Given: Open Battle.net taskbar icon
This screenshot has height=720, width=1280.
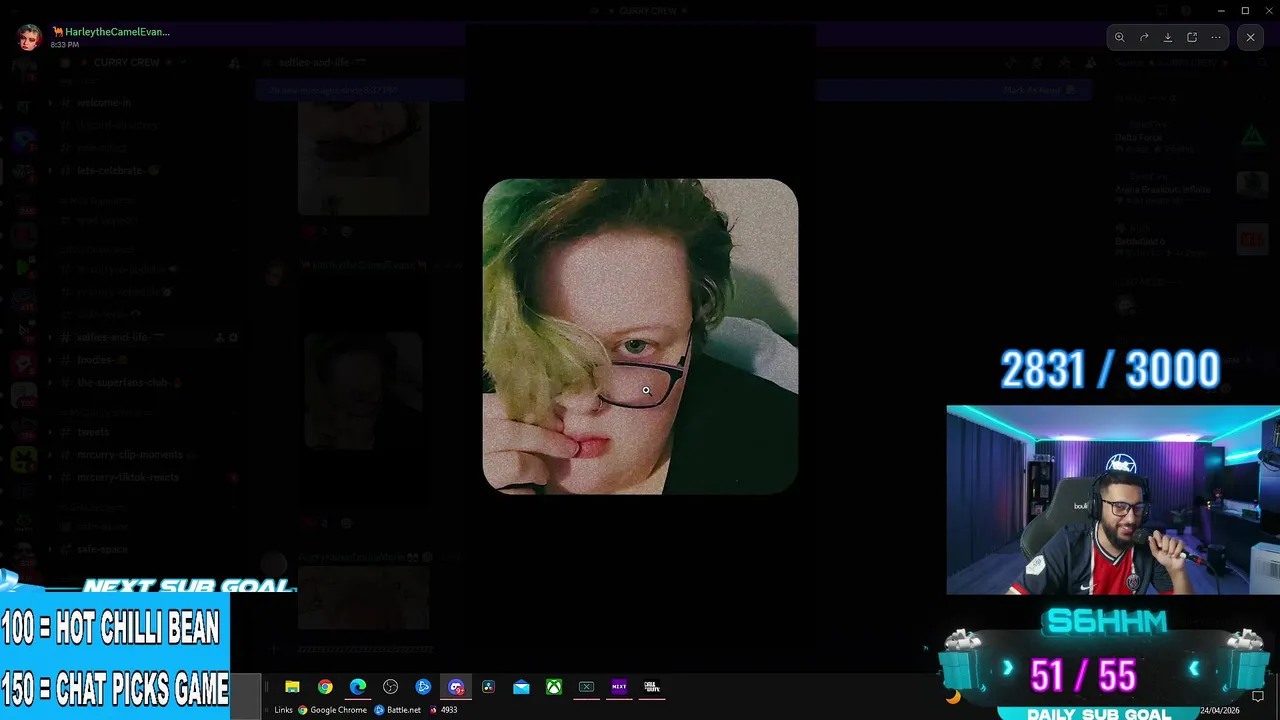Looking at the screenshot, I should tap(423, 687).
